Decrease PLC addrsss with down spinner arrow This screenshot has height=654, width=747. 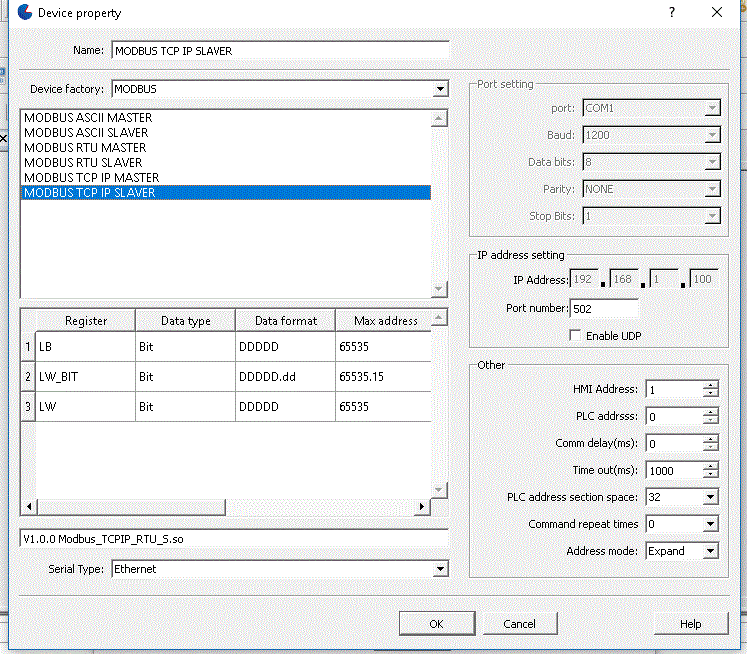(710, 420)
